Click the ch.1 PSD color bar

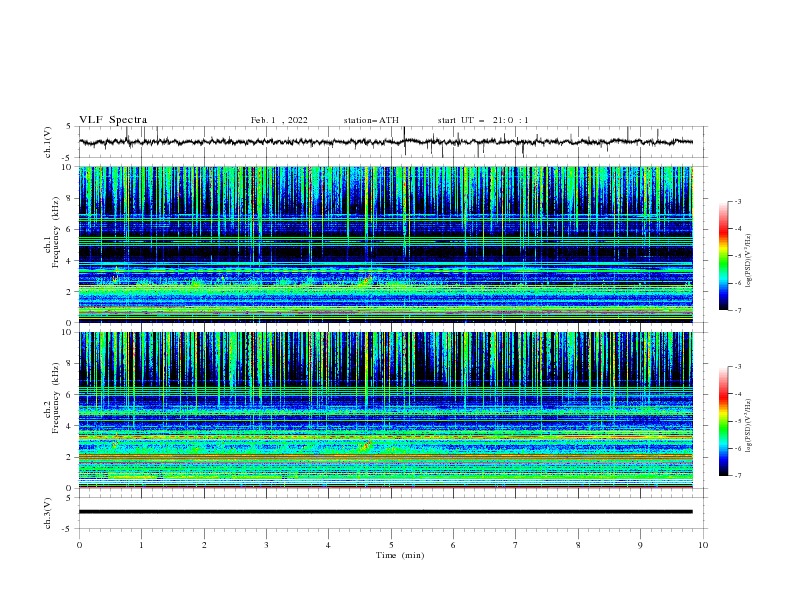pyautogui.click(x=724, y=256)
